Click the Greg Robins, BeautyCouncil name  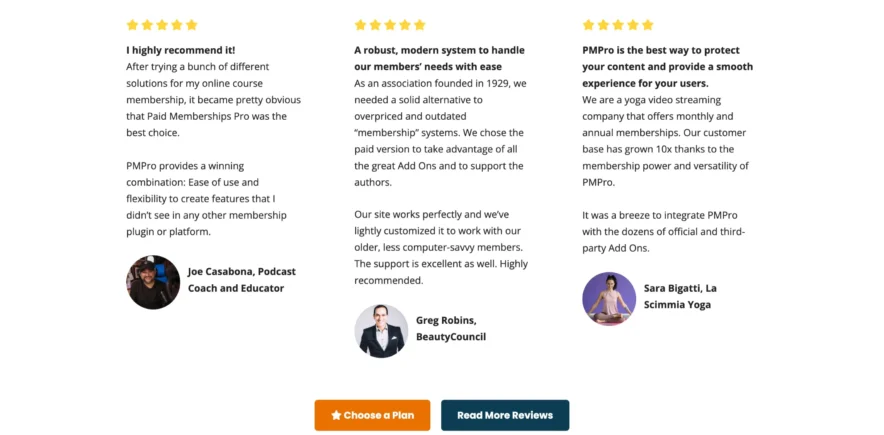(450, 328)
